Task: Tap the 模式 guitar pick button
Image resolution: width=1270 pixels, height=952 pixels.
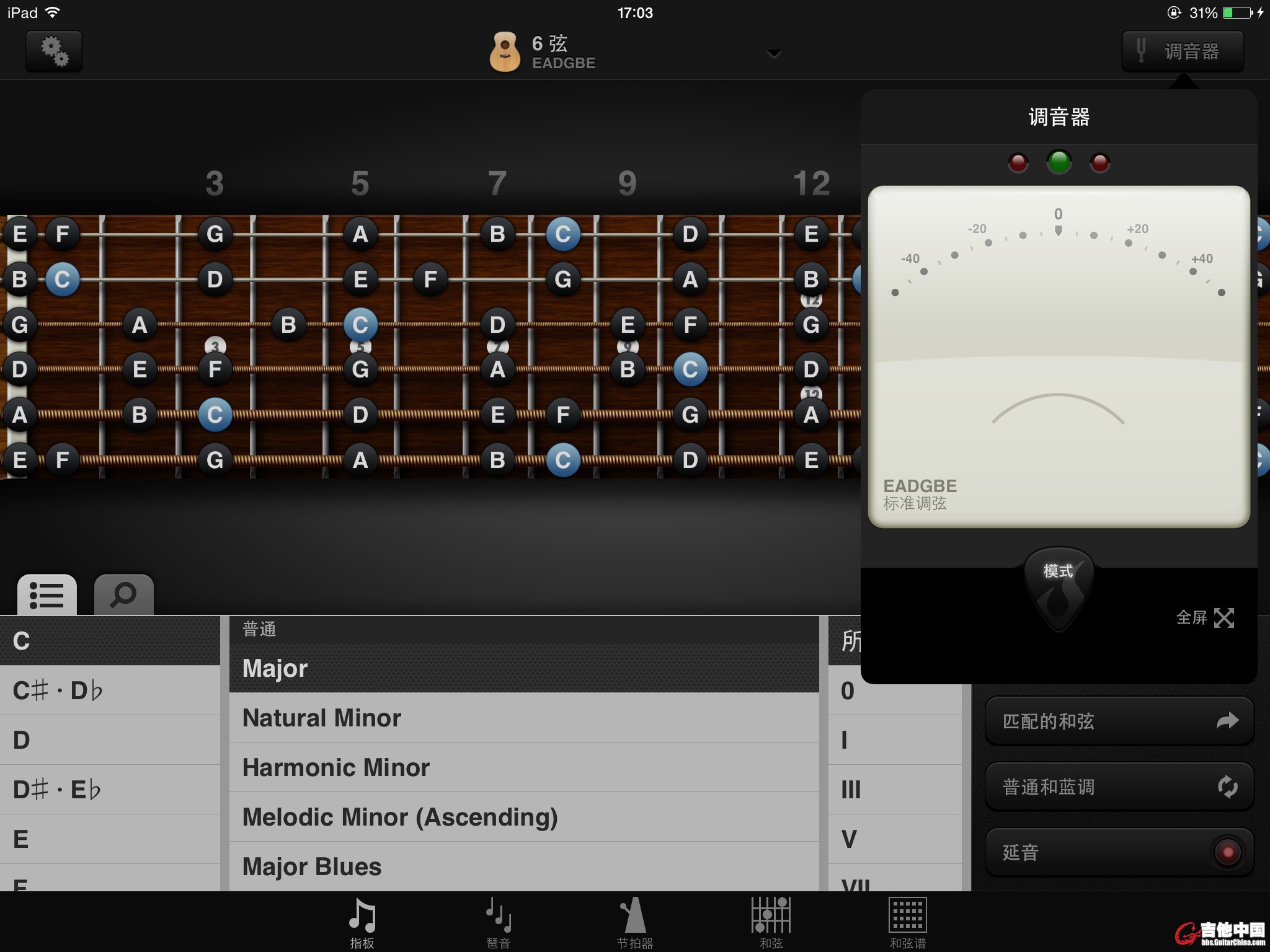Action: 1058,586
